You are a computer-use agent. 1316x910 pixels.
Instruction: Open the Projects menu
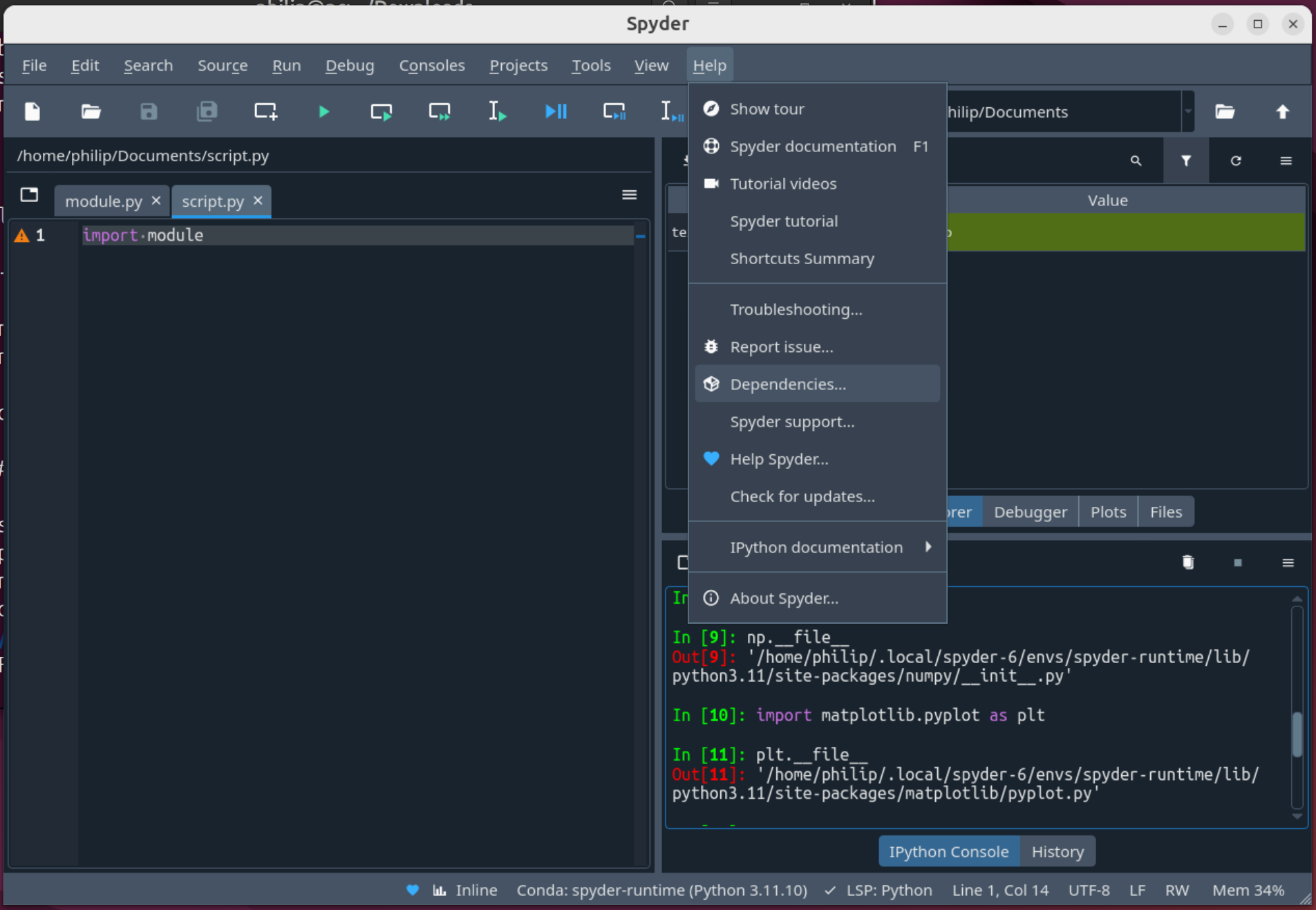518,65
